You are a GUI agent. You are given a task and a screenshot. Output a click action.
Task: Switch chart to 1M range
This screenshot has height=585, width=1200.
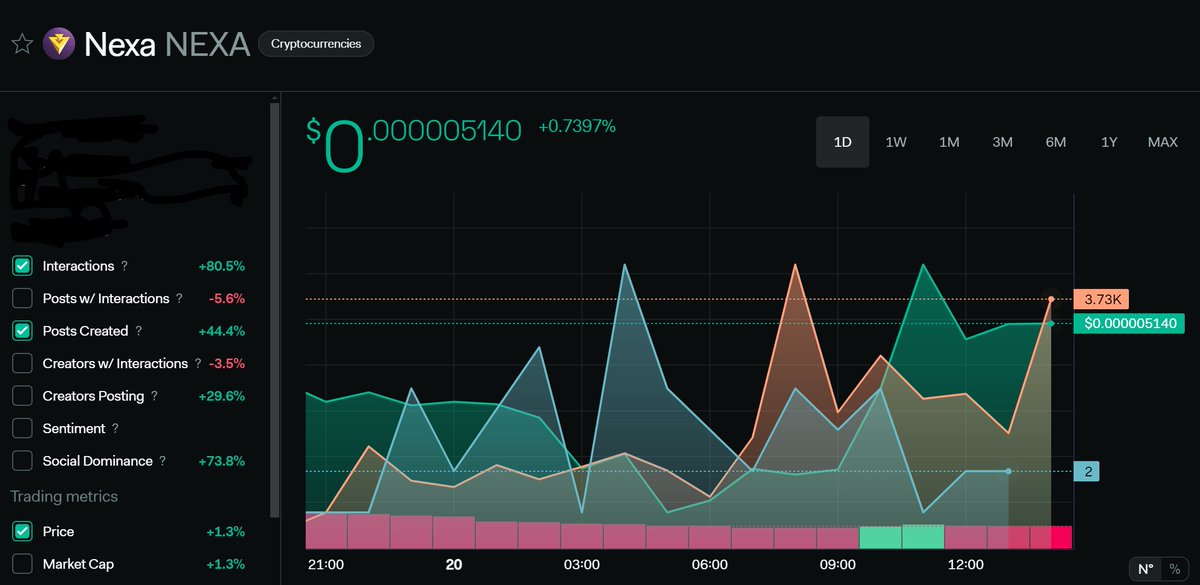(949, 142)
